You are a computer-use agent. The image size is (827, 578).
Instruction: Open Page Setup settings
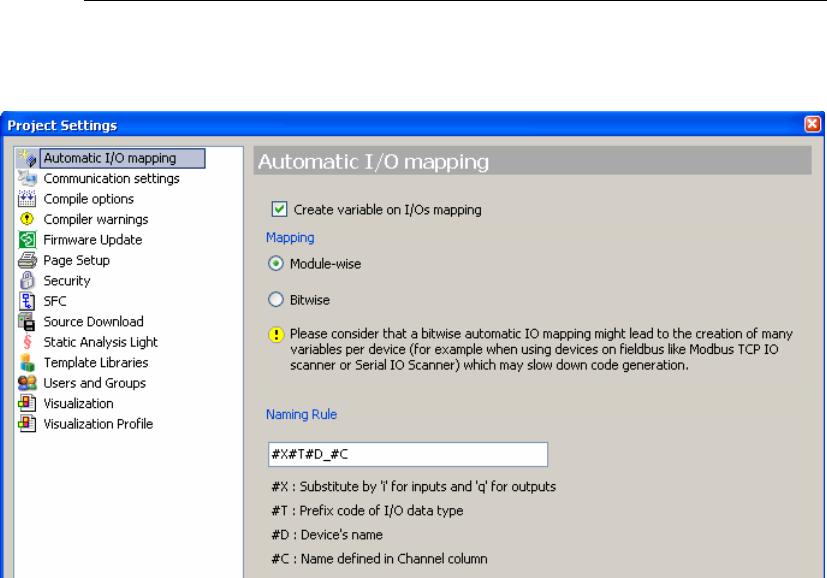pyautogui.click(x=76, y=261)
